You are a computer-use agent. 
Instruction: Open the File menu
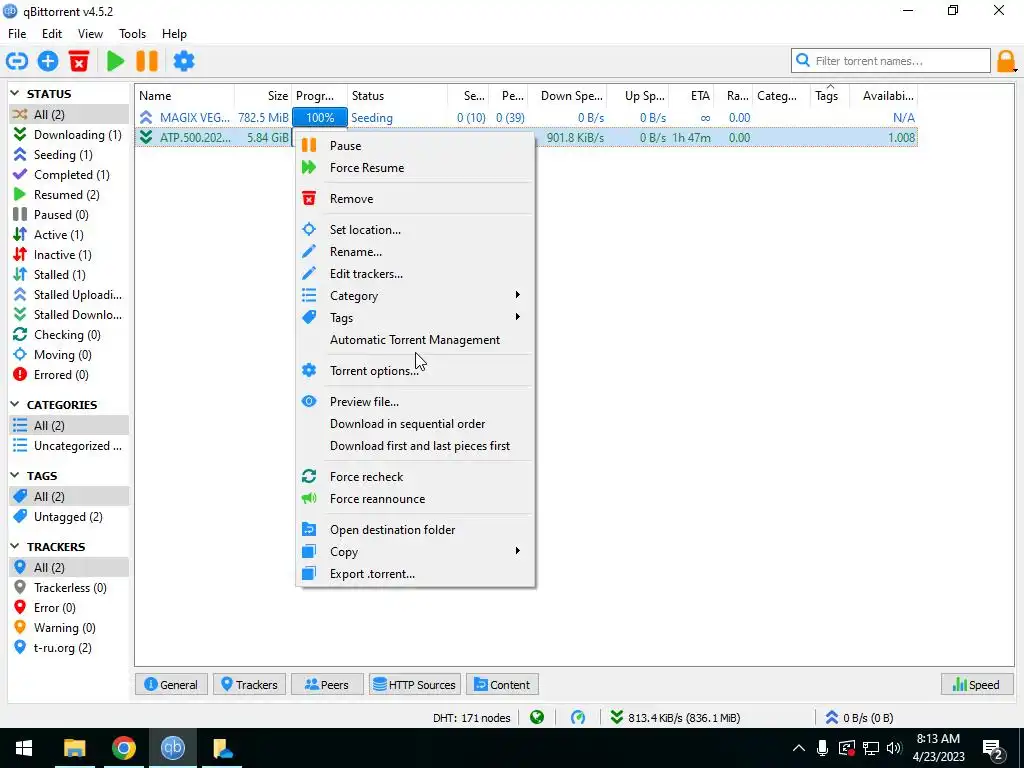pyautogui.click(x=17, y=34)
